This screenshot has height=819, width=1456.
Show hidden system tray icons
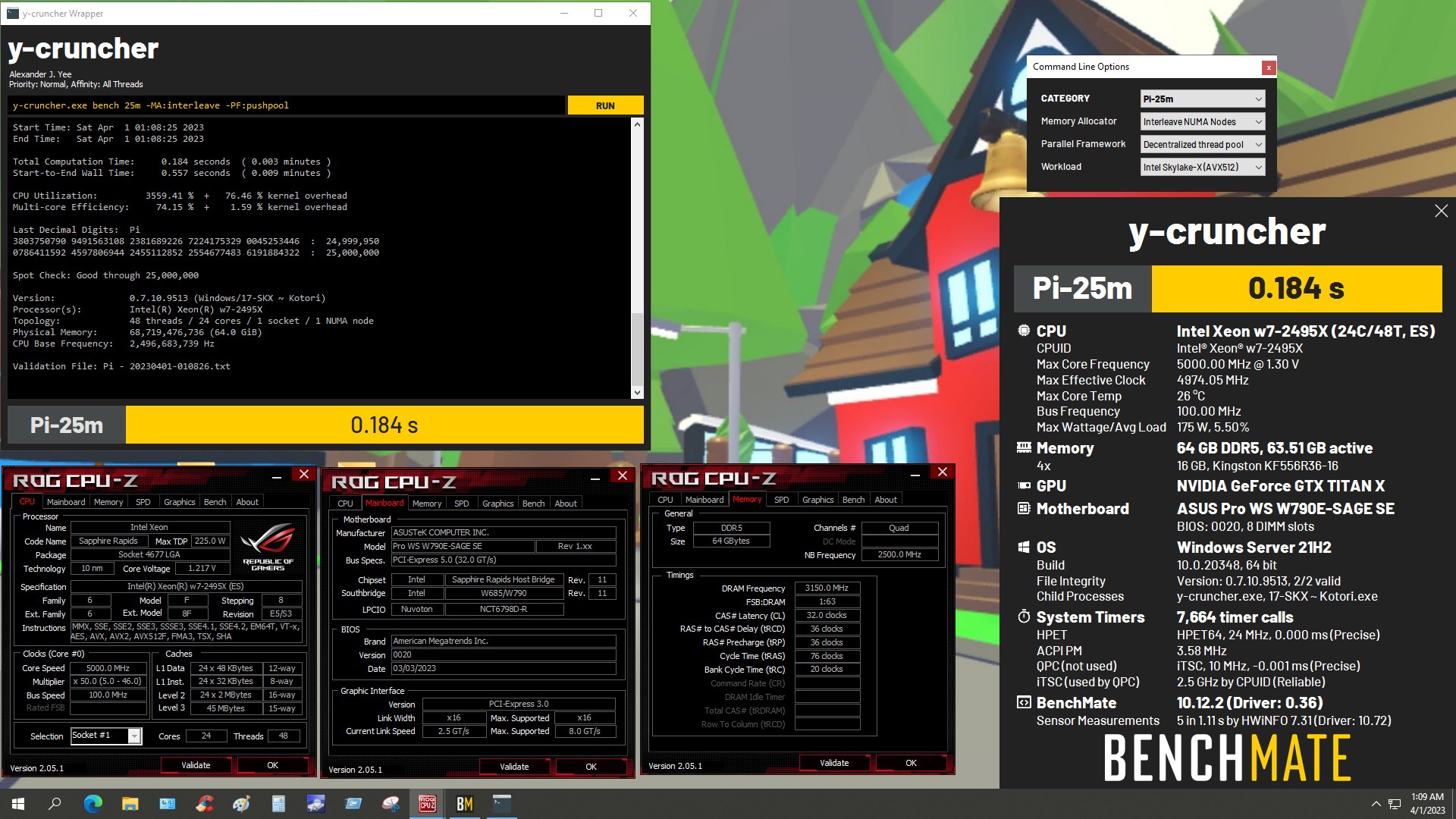click(1376, 804)
